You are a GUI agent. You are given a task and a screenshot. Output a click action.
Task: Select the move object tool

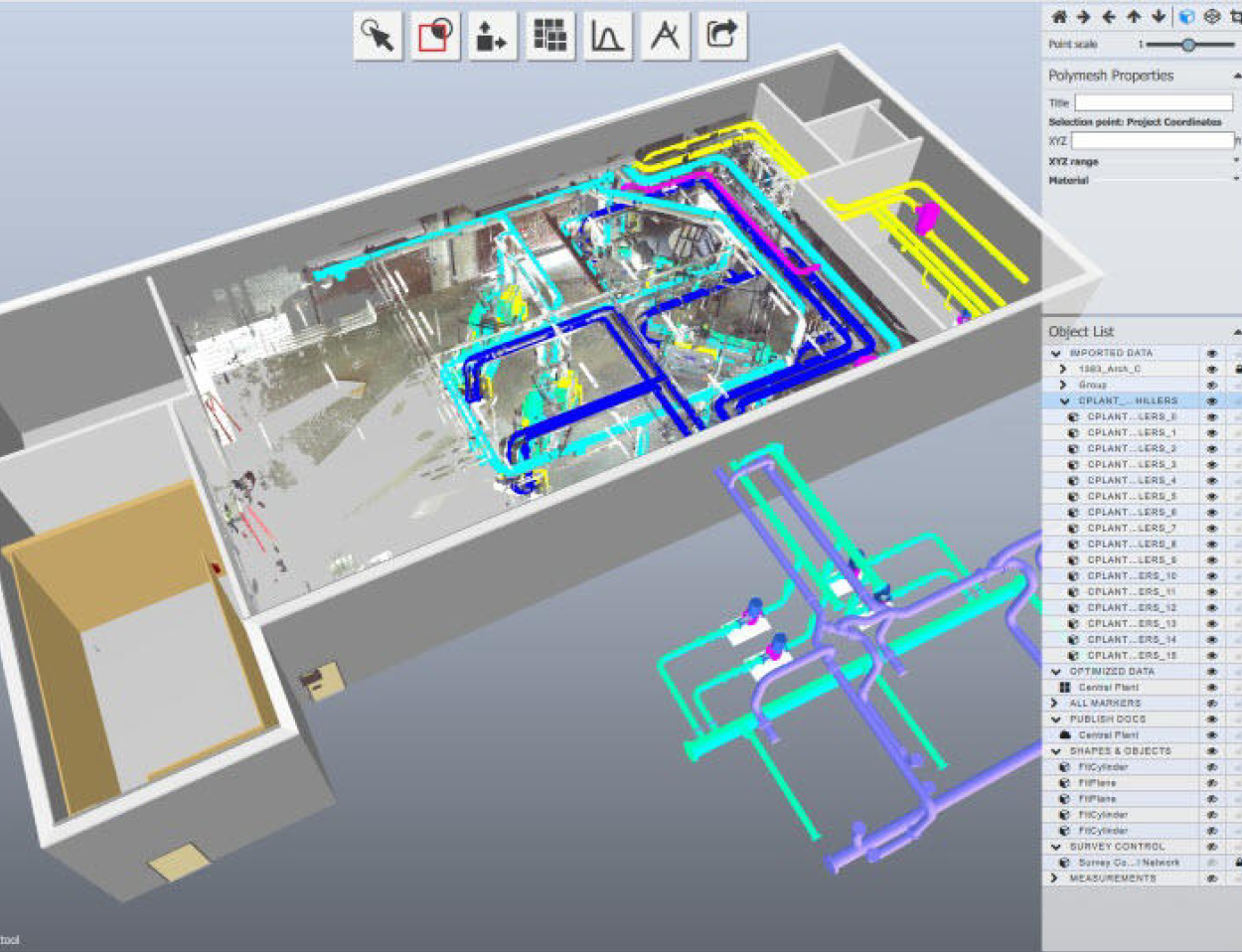pos(494,35)
